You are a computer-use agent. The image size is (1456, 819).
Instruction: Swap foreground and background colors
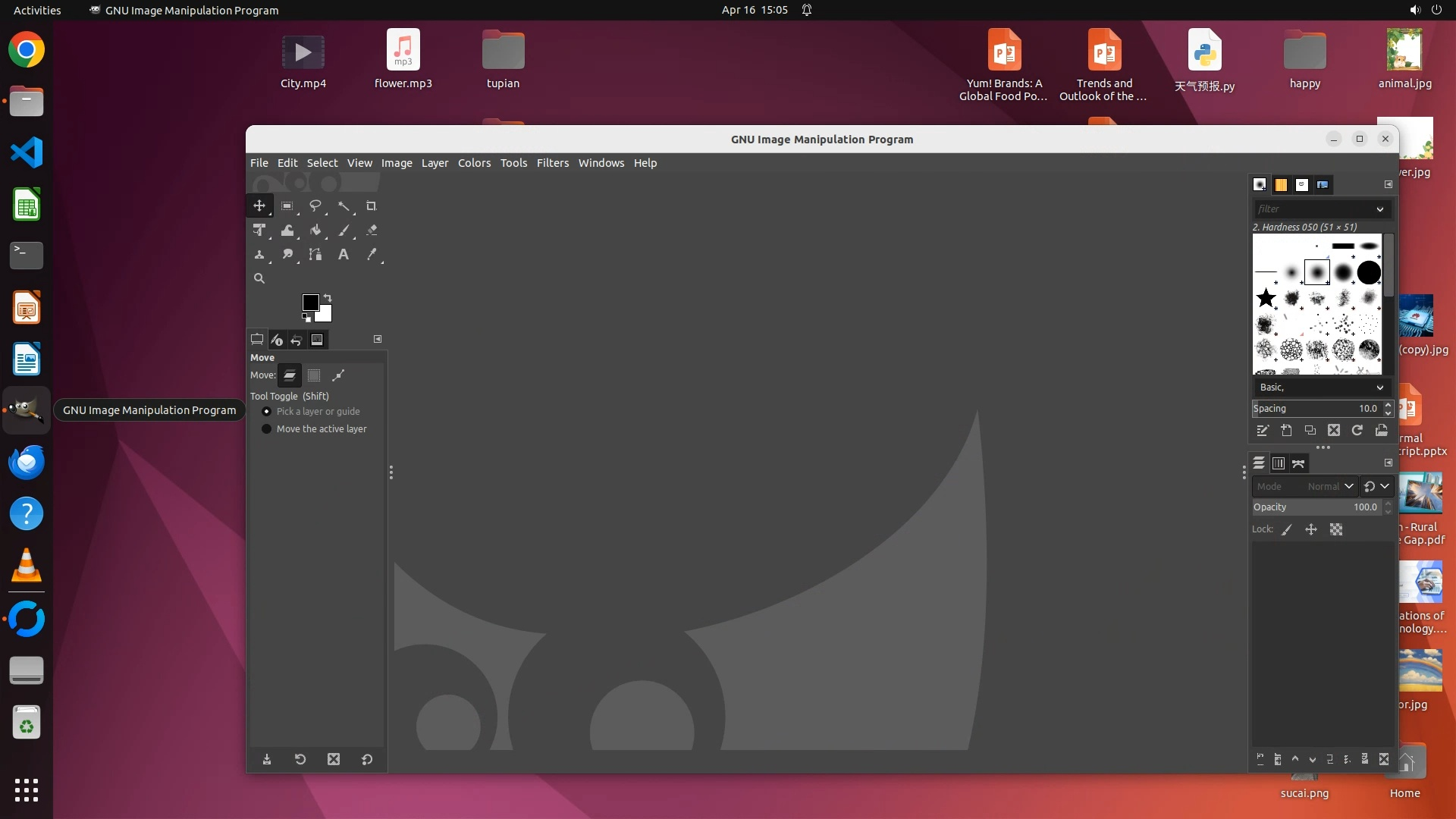point(328,297)
